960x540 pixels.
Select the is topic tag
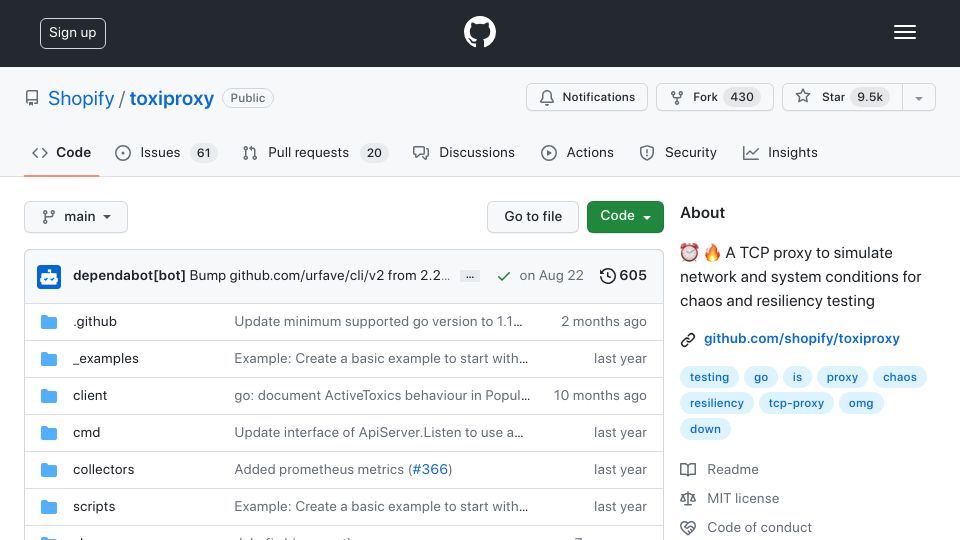[x=797, y=377]
